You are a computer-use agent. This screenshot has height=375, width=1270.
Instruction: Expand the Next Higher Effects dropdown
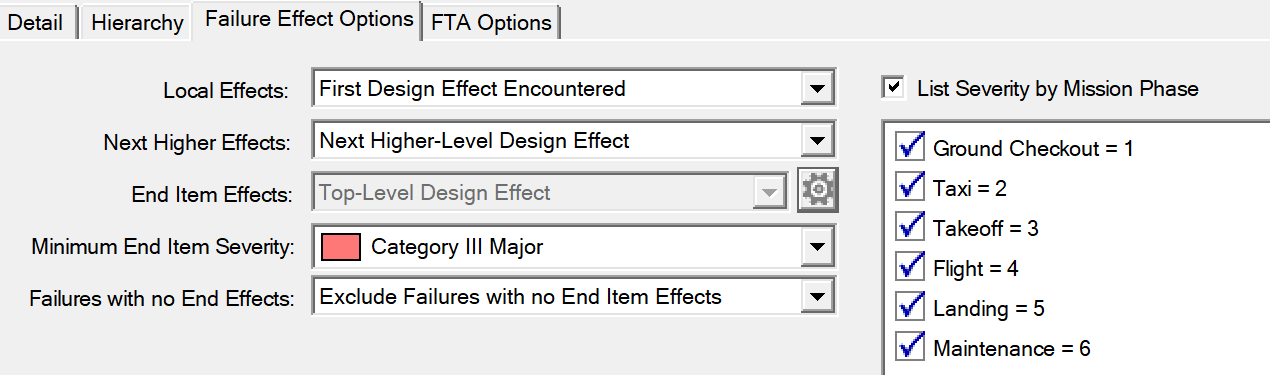coord(817,141)
